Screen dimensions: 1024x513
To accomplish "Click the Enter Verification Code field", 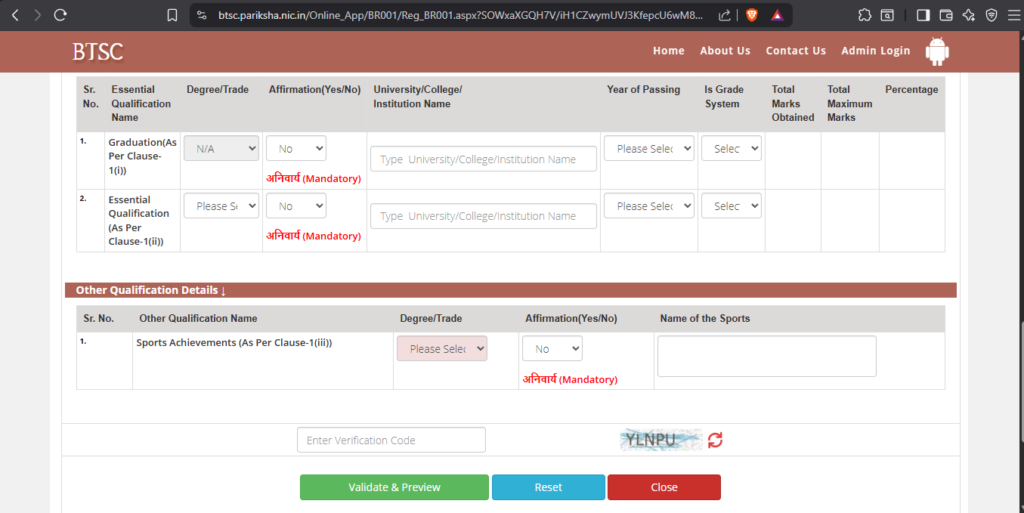I will (x=391, y=440).
